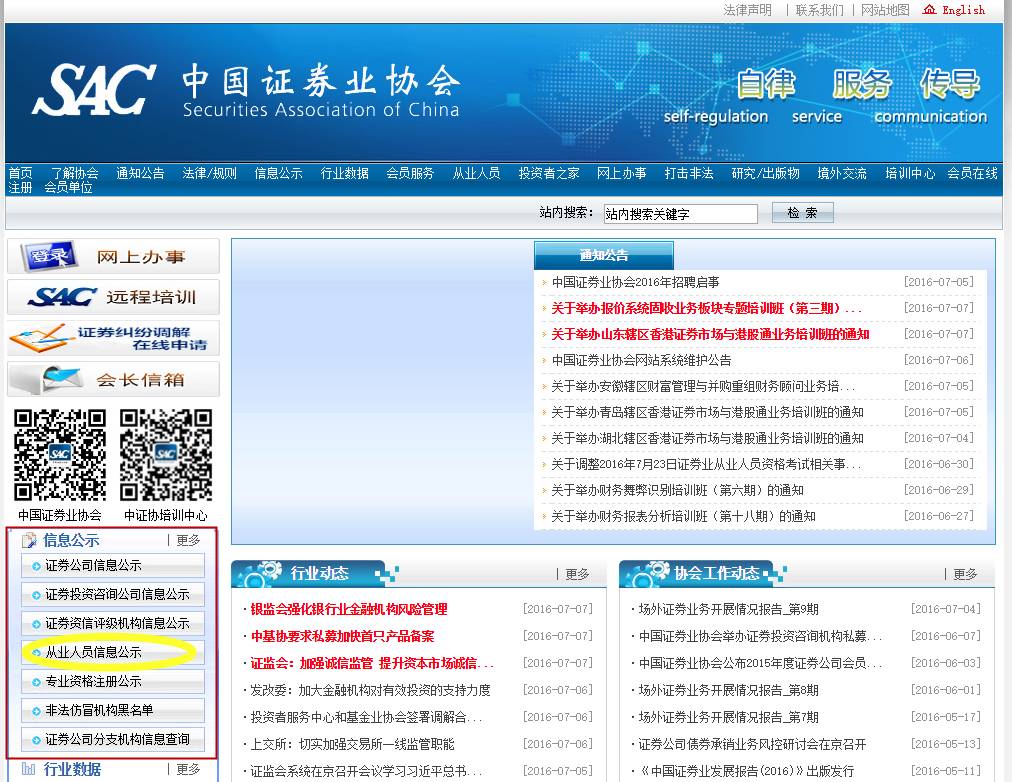Open 行业数据 navigation item

(x=345, y=173)
